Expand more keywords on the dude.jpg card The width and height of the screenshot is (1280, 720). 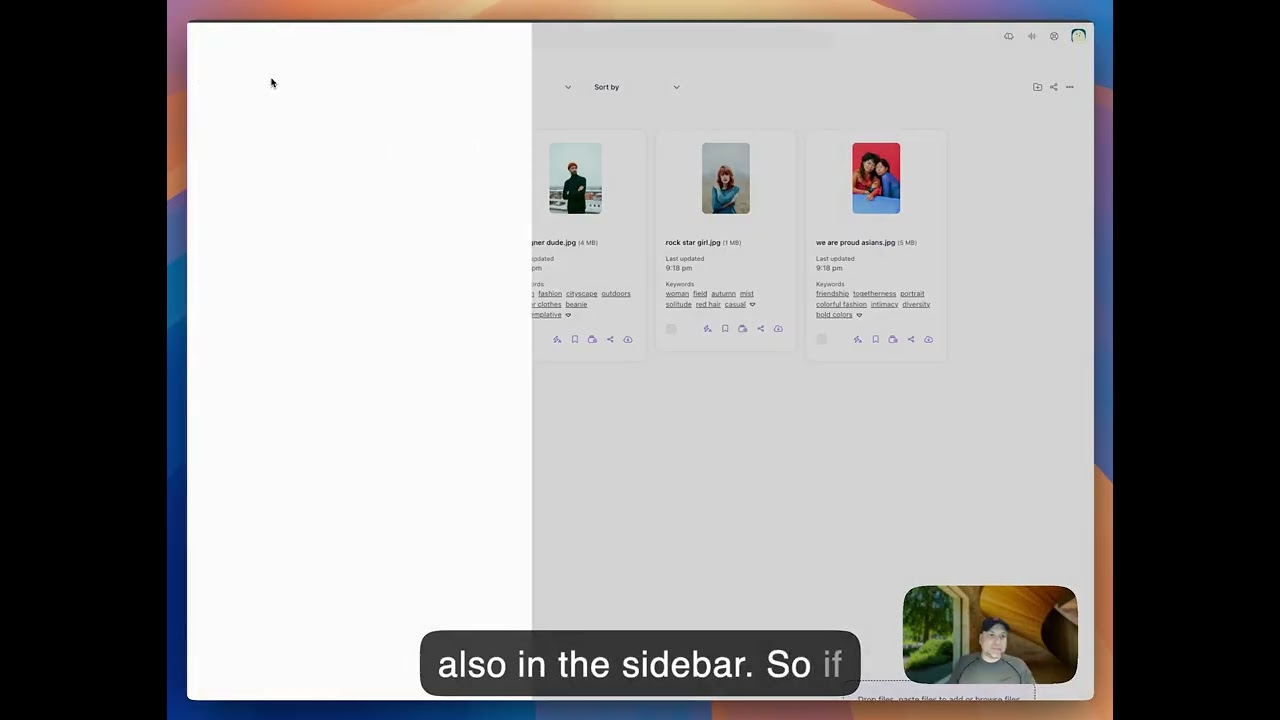pyautogui.click(x=568, y=315)
